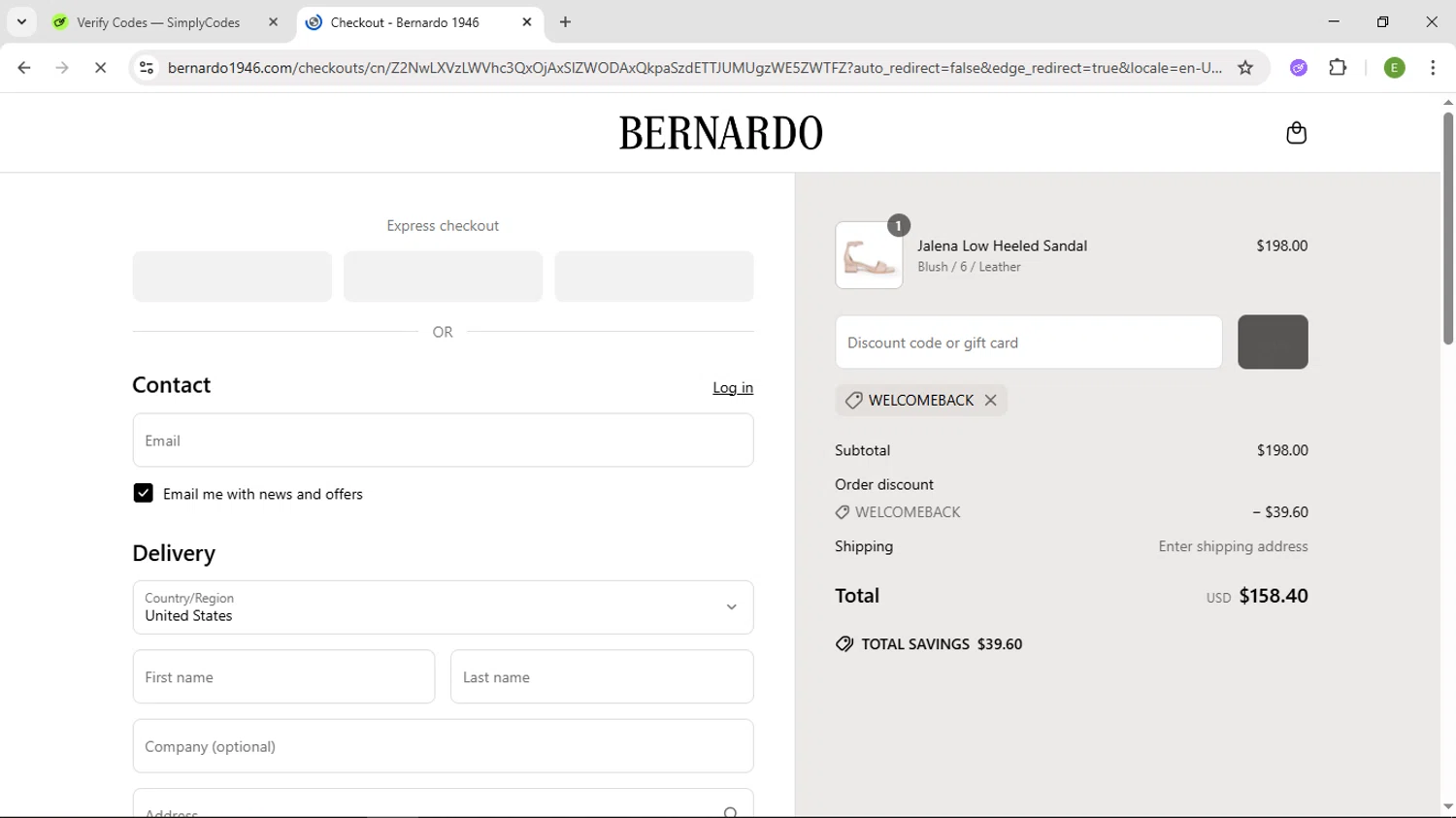The width and height of the screenshot is (1456, 818).
Task: Click the Jalena sandal product thumbnail
Action: [869, 255]
